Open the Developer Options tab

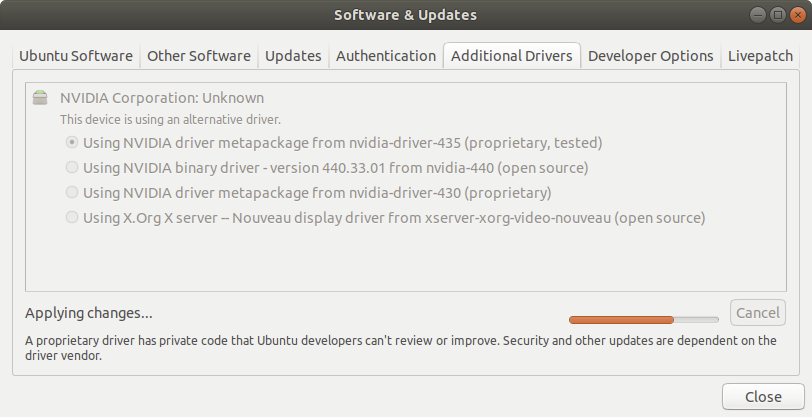point(650,56)
